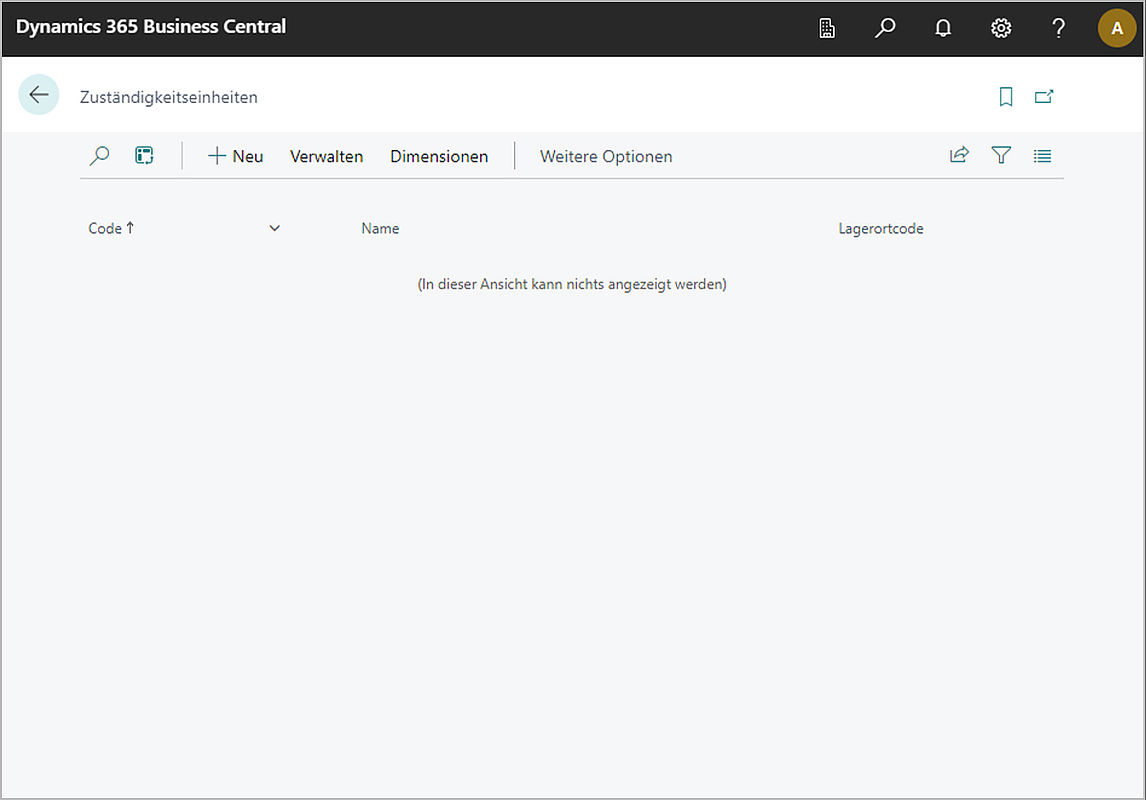This screenshot has width=1146, height=800.
Task: Search the list with the toolbar magnifier
Action: click(x=99, y=156)
